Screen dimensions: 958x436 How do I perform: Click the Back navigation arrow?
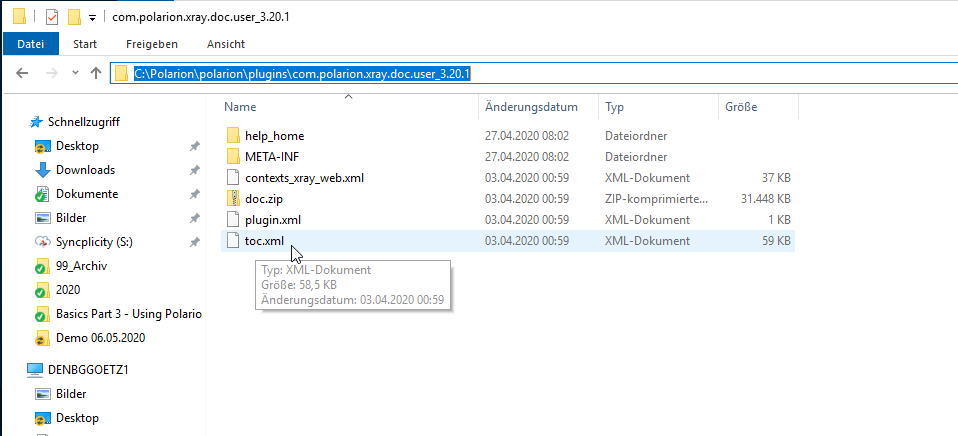(x=23, y=73)
